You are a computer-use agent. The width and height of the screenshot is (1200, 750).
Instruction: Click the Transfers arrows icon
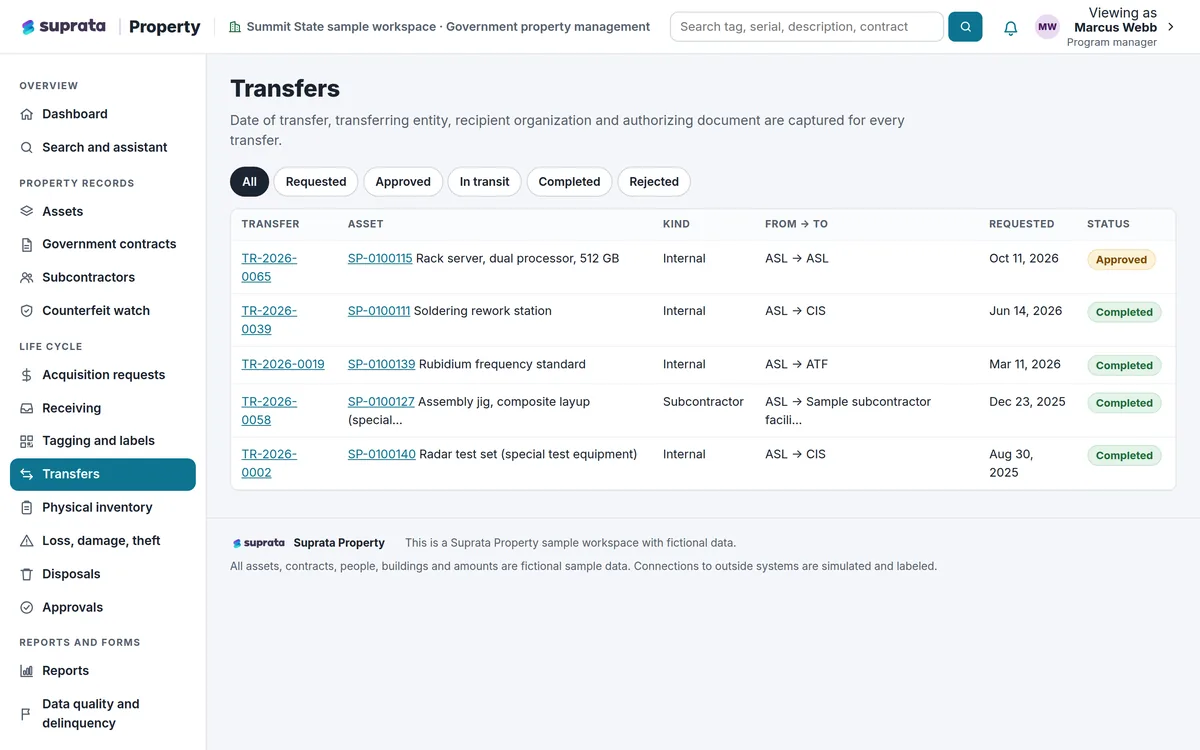click(x=27, y=474)
